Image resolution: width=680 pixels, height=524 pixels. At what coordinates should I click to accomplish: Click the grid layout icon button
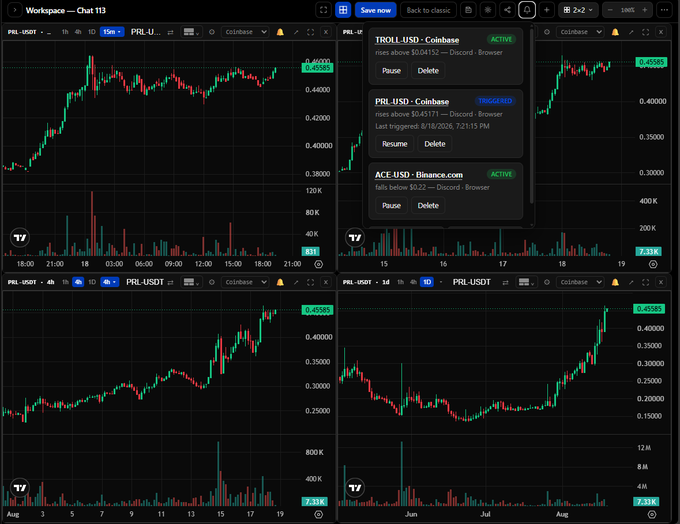point(343,10)
